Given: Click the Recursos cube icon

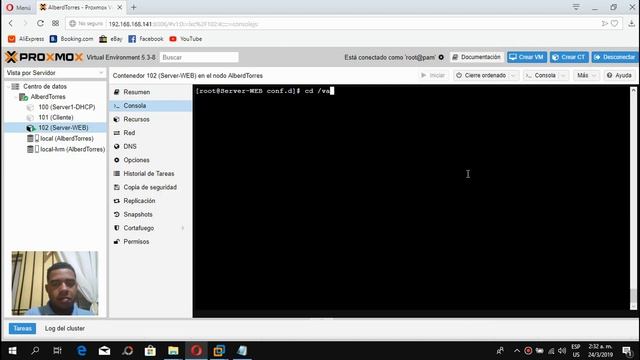Looking at the screenshot, I should tap(116, 119).
